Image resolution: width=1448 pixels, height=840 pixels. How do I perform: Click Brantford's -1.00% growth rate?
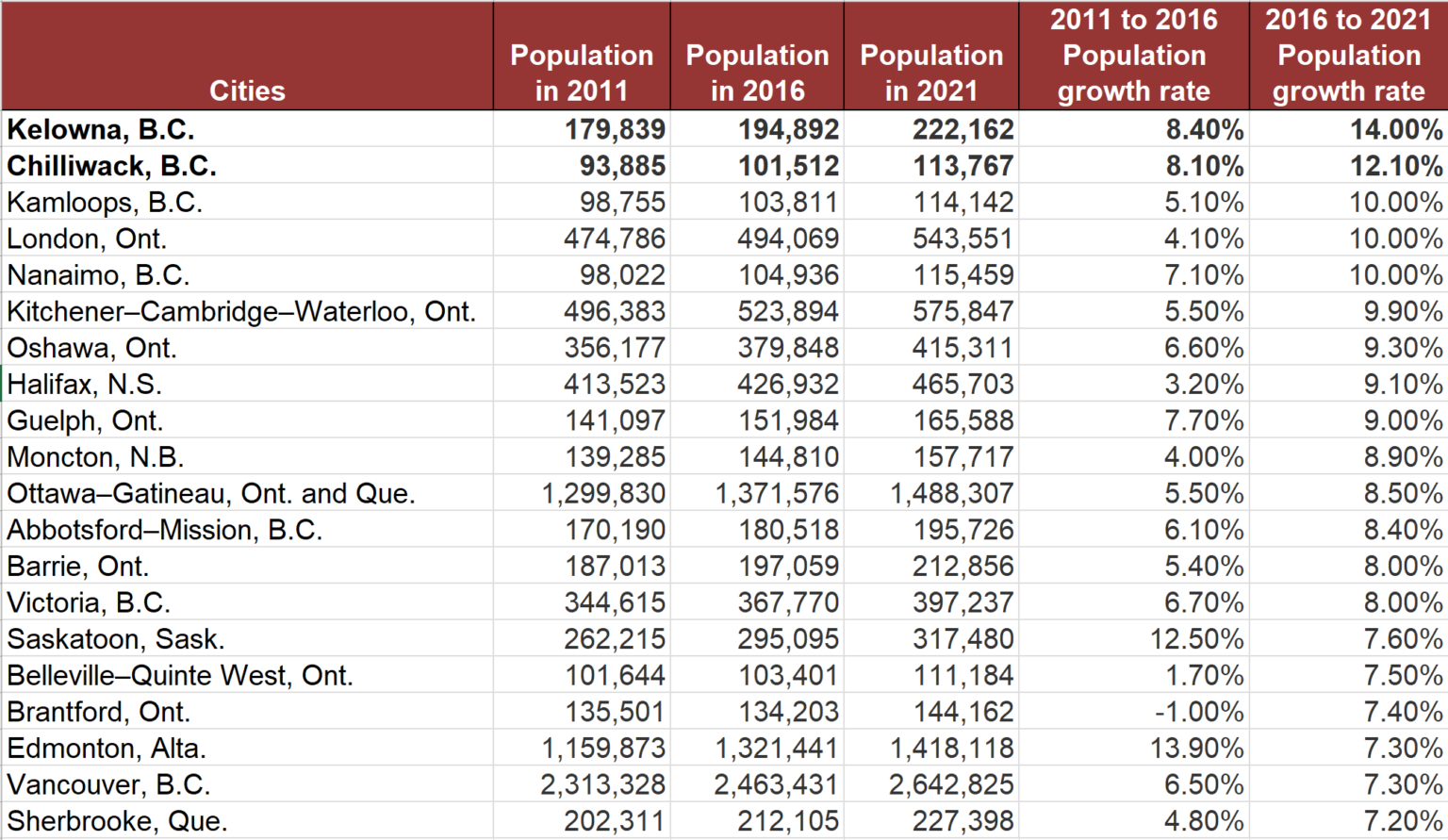coord(1134,712)
